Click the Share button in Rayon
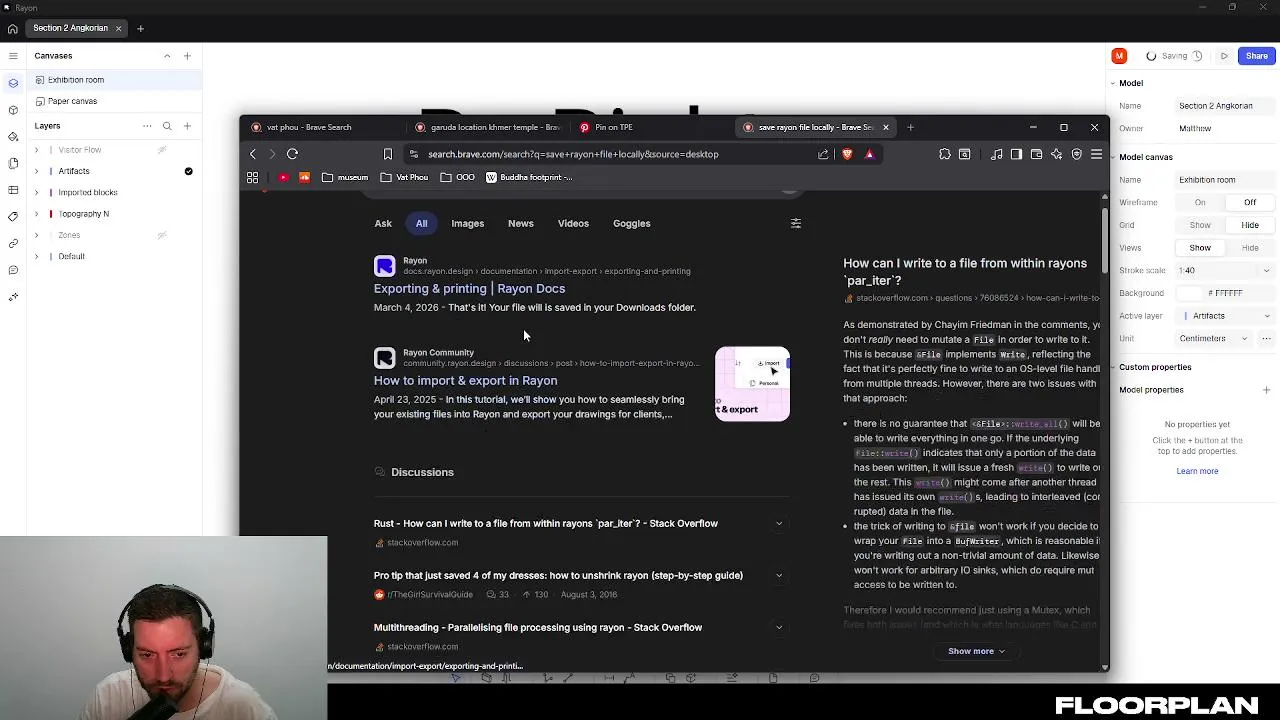Viewport: 1280px width, 720px height. click(1257, 56)
